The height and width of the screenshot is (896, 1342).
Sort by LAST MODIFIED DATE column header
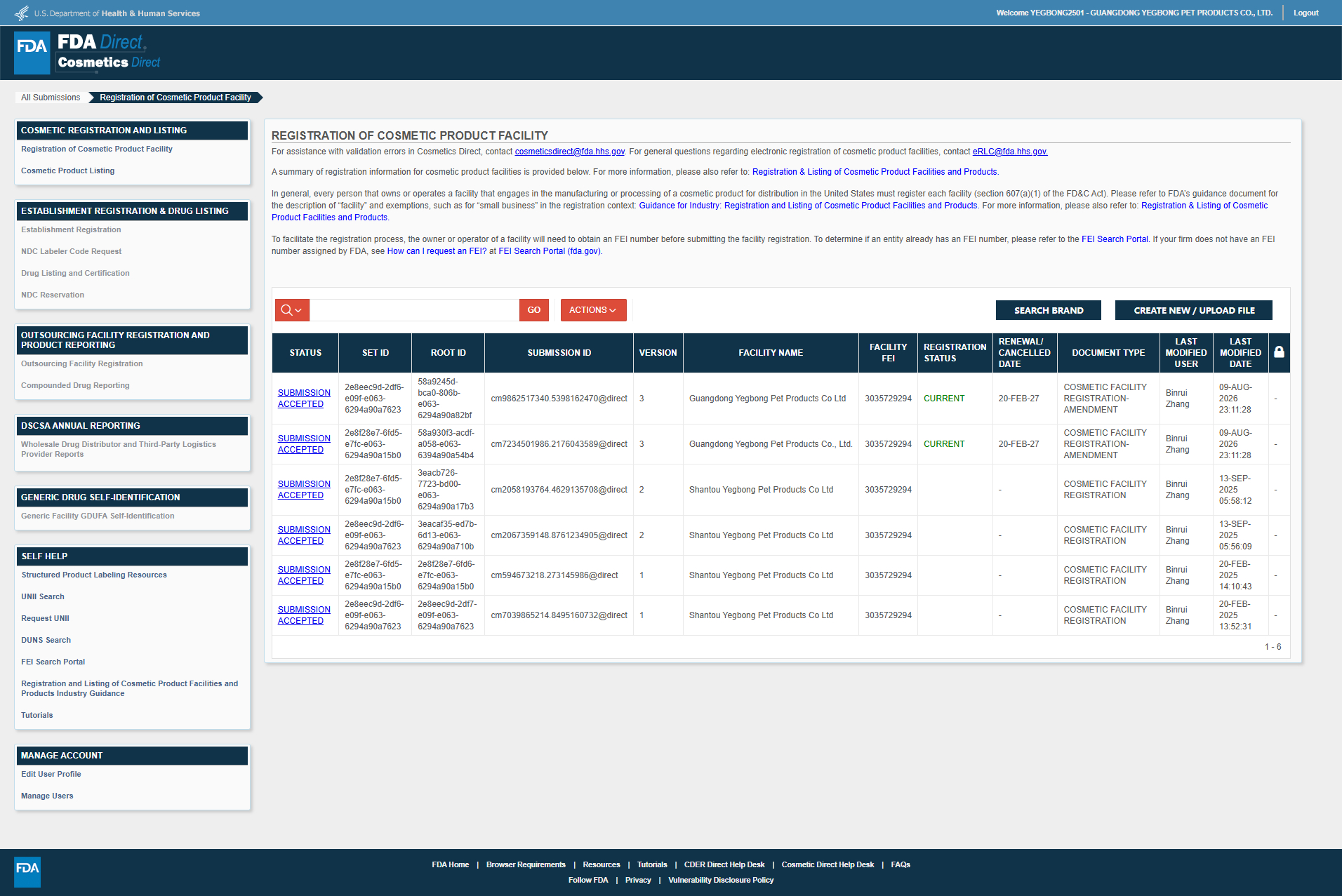pyautogui.click(x=1240, y=353)
